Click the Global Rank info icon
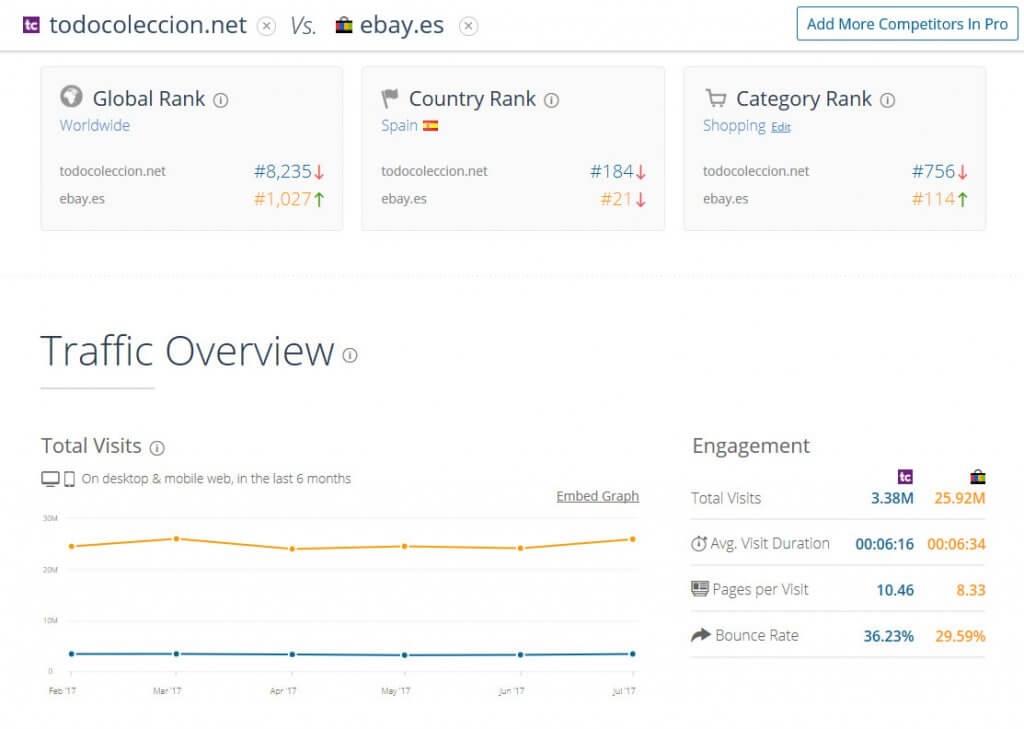This screenshot has height=729, width=1024. pyautogui.click(x=221, y=100)
